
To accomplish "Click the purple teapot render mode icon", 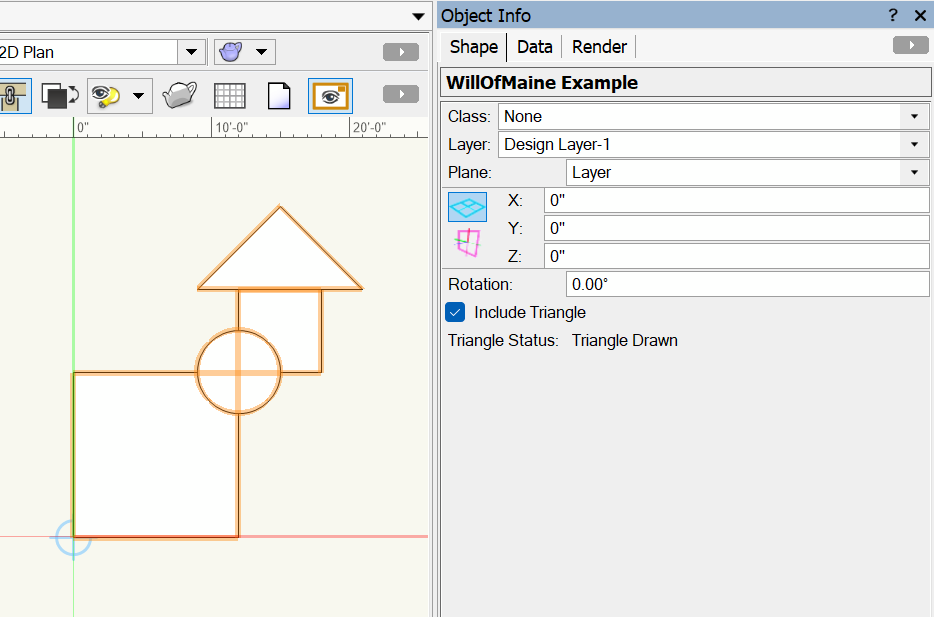I will 231,52.
